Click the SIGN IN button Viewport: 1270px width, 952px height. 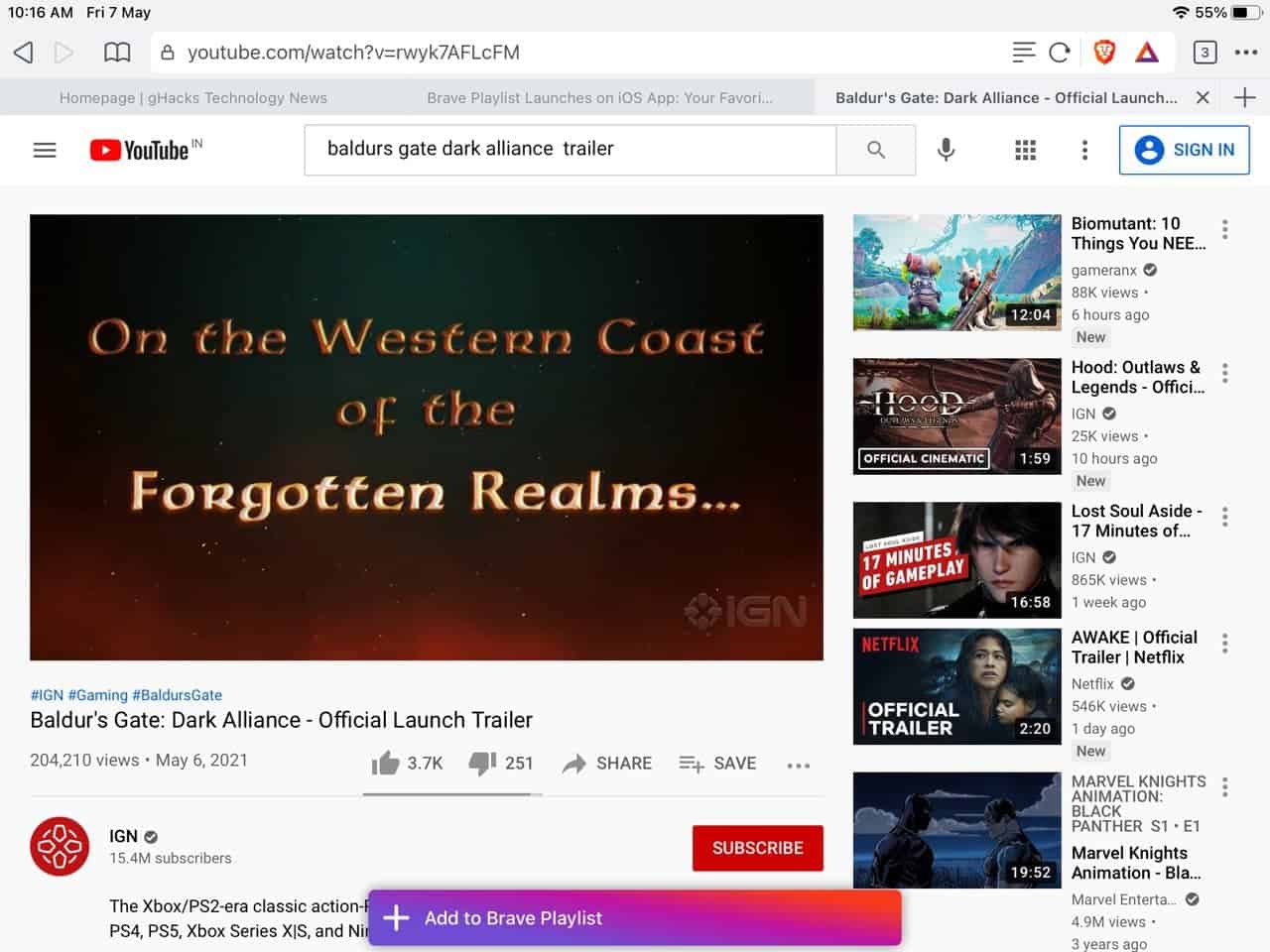[x=1185, y=150]
